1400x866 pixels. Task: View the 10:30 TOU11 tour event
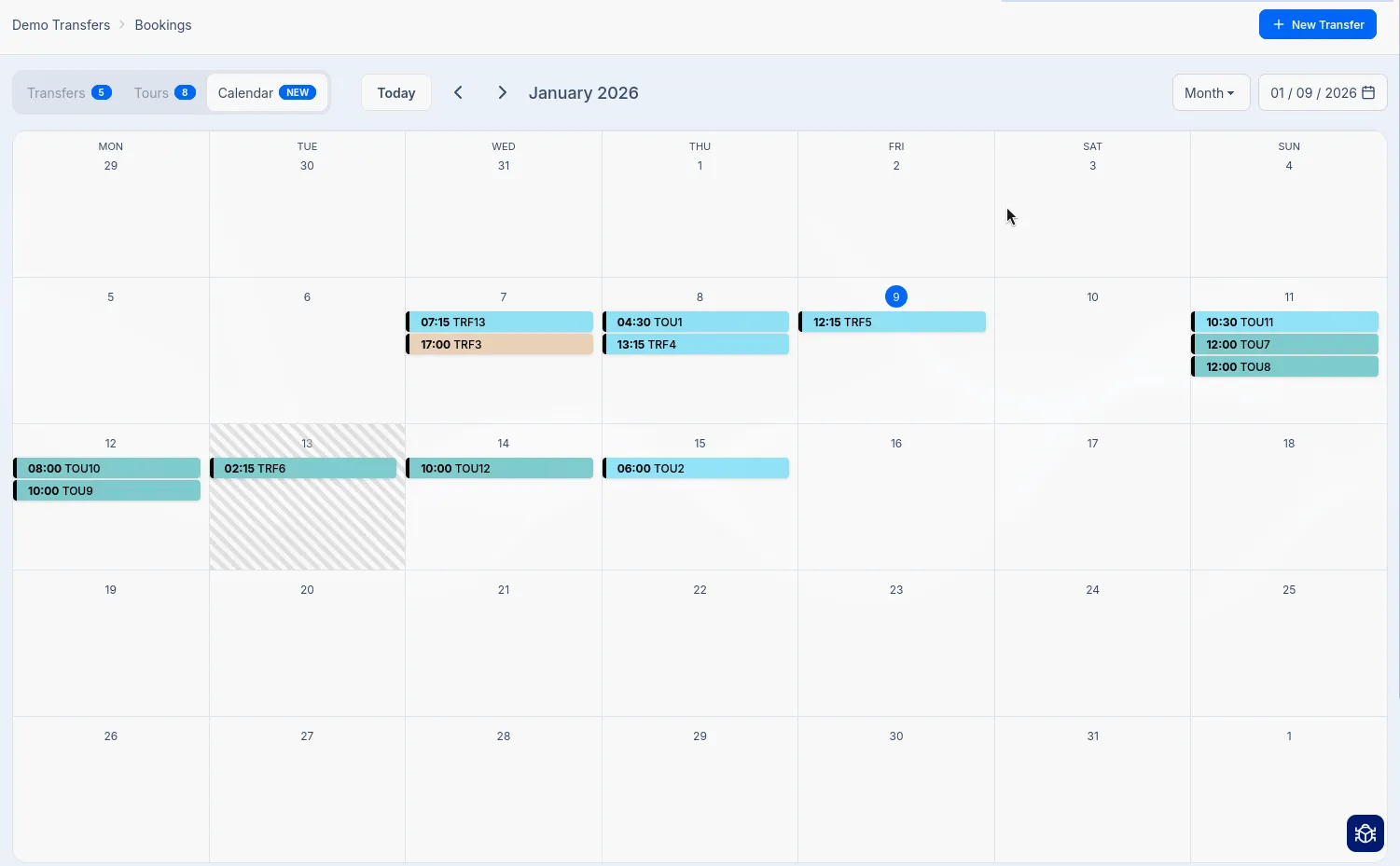pyautogui.click(x=1285, y=322)
